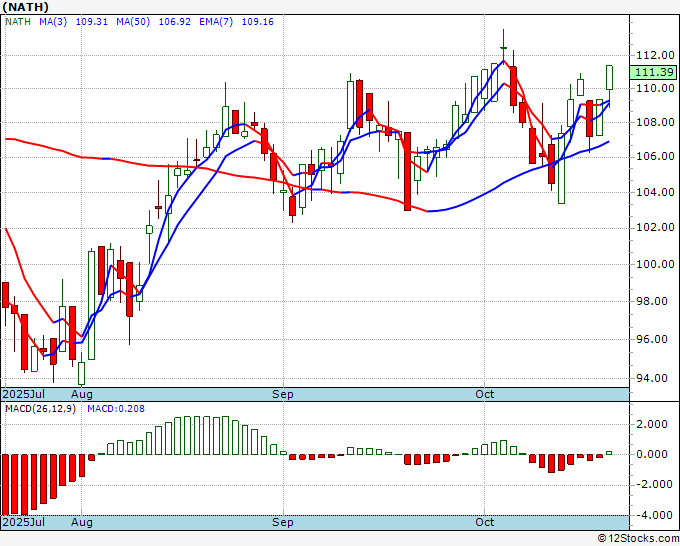Click the 102.00 price axis label
The width and height of the screenshot is (680, 546).
pyautogui.click(x=655, y=227)
